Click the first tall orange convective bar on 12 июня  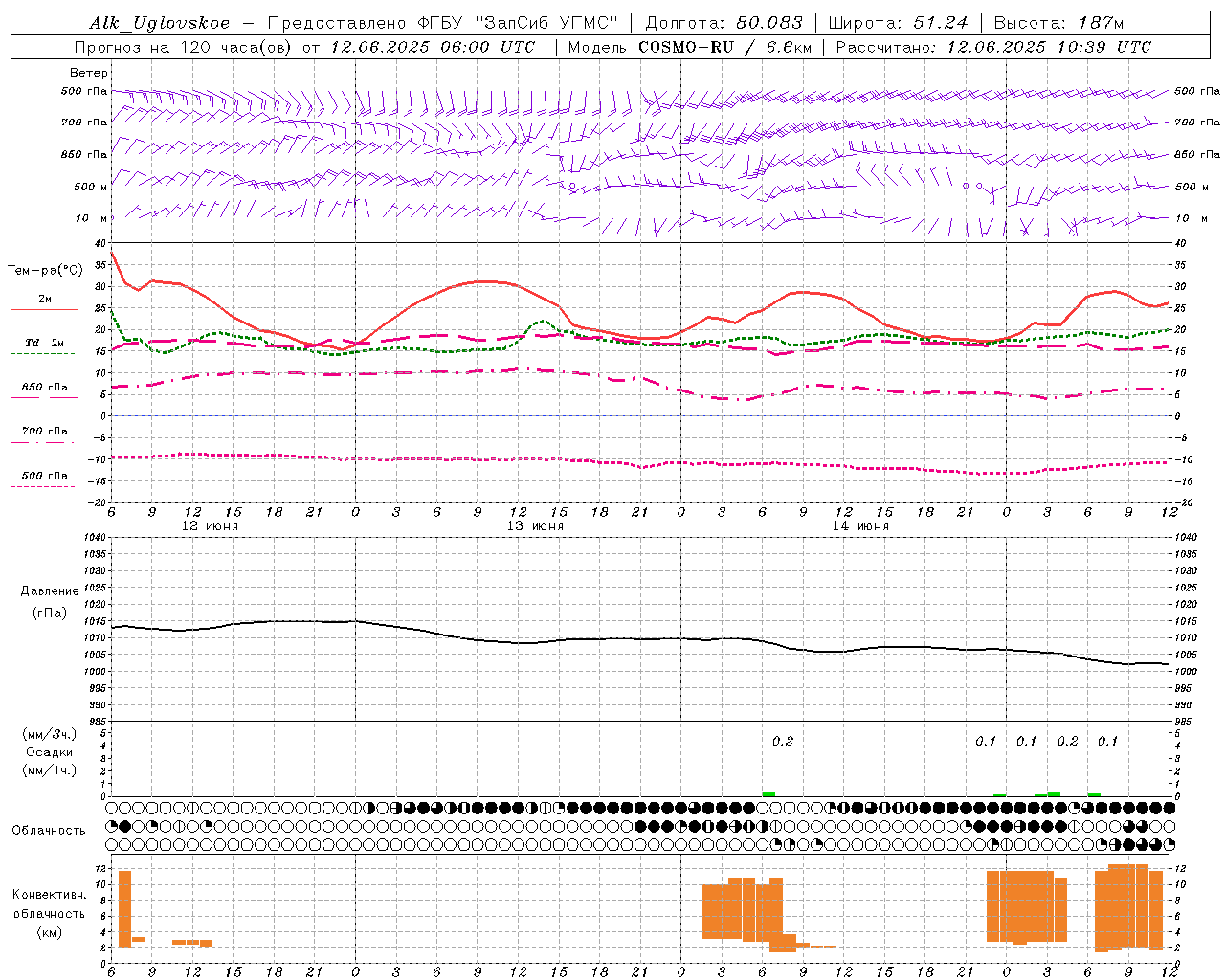pos(124,909)
